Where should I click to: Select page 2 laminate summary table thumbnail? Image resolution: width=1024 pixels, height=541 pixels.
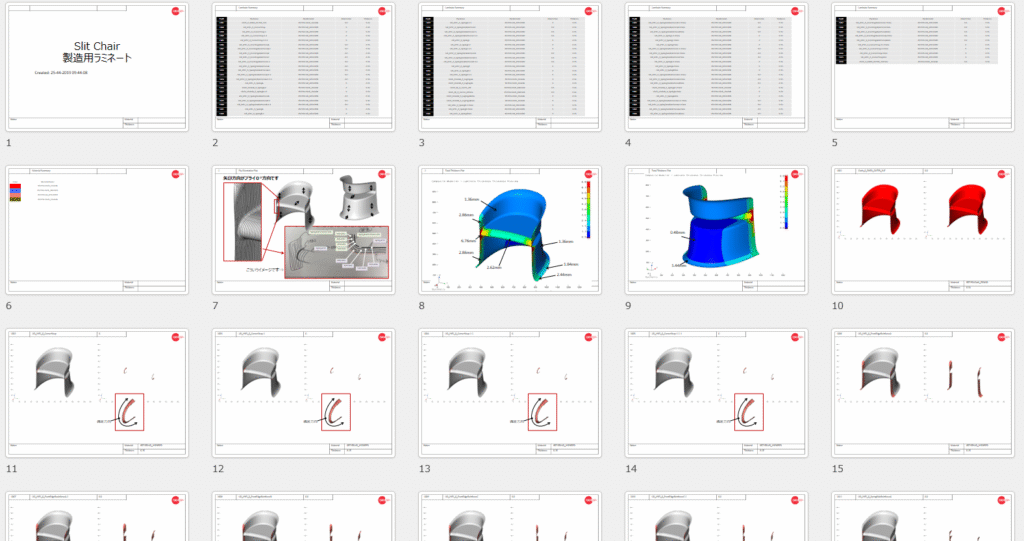coord(303,66)
